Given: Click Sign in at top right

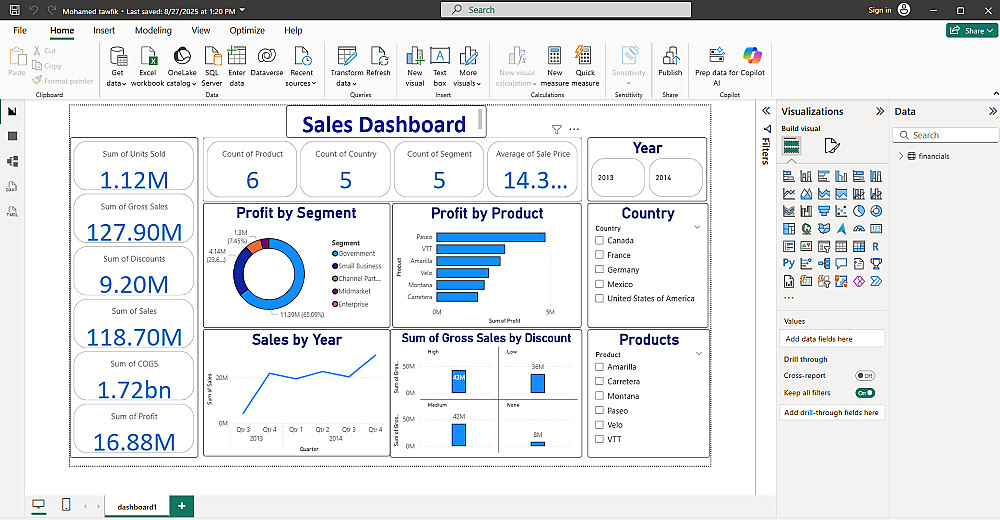Looking at the screenshot, I should 879,10.
